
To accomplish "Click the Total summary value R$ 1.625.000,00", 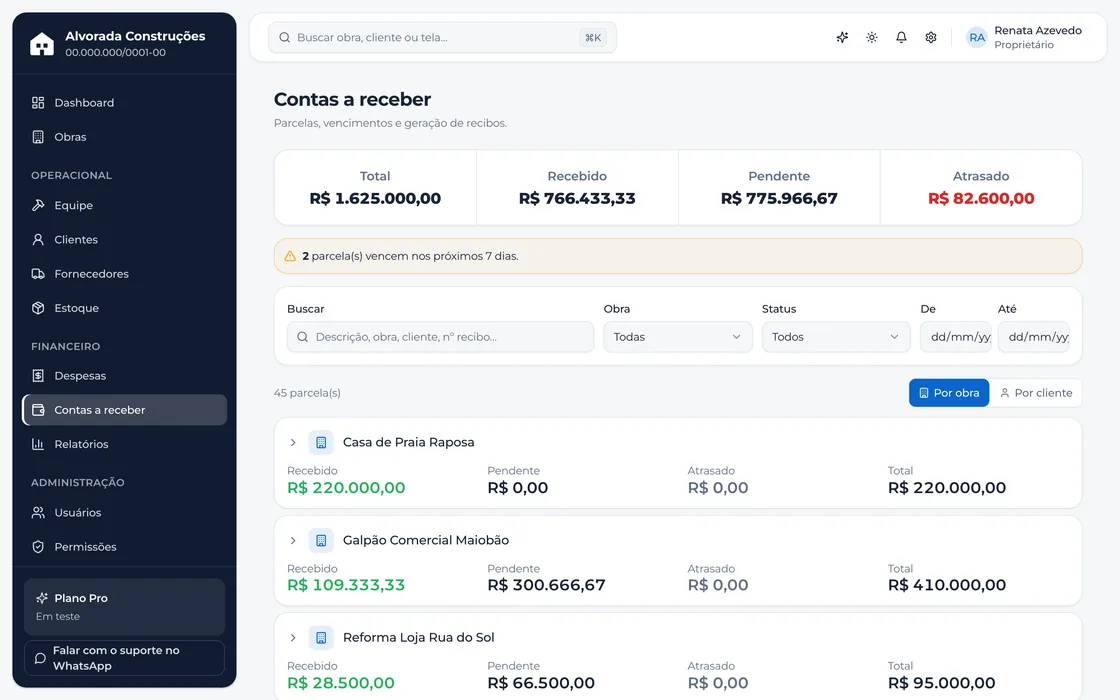I will (x=375, y=199).
